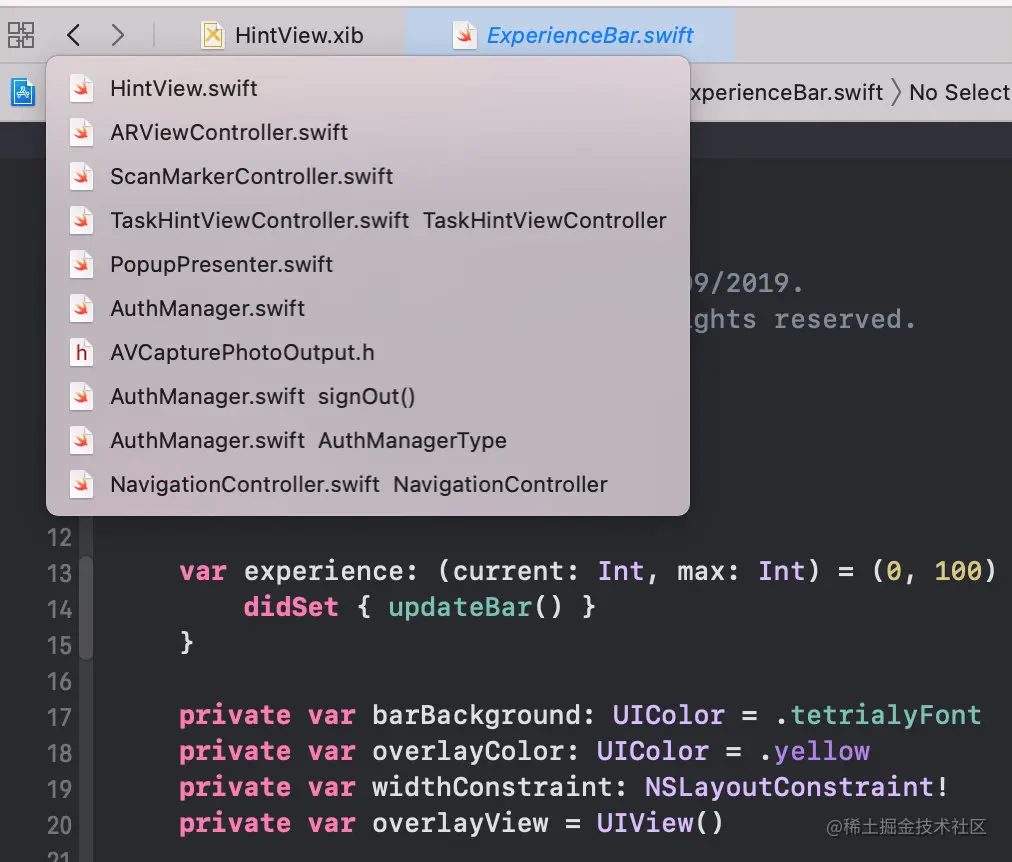Viewport: 1012px width, 862px height.
Task: Select the ExperienceBar.swift tab
Action: 570,35
